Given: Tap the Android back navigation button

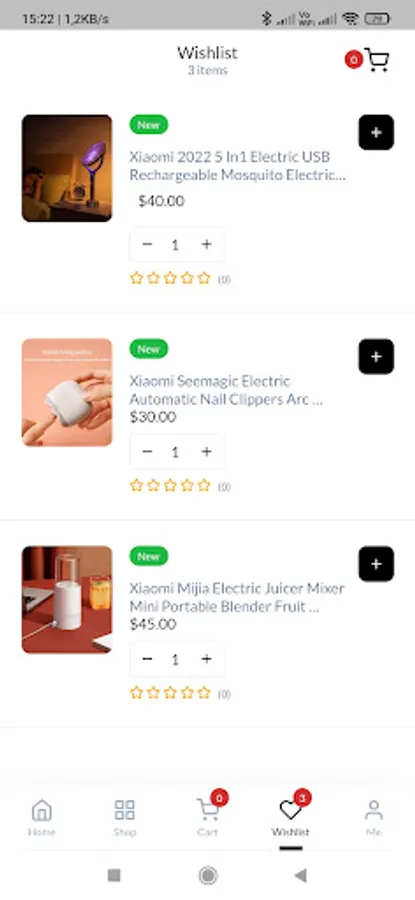Looking at the screenshot, I should [x=300, y=875].
